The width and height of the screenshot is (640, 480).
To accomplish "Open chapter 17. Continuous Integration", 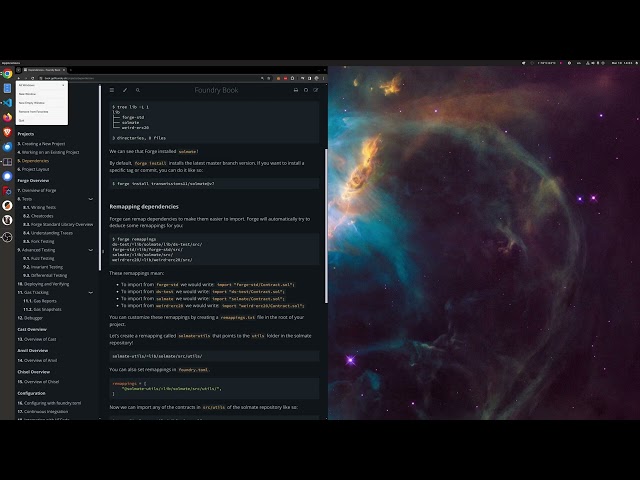I will [x=42, y=411].
